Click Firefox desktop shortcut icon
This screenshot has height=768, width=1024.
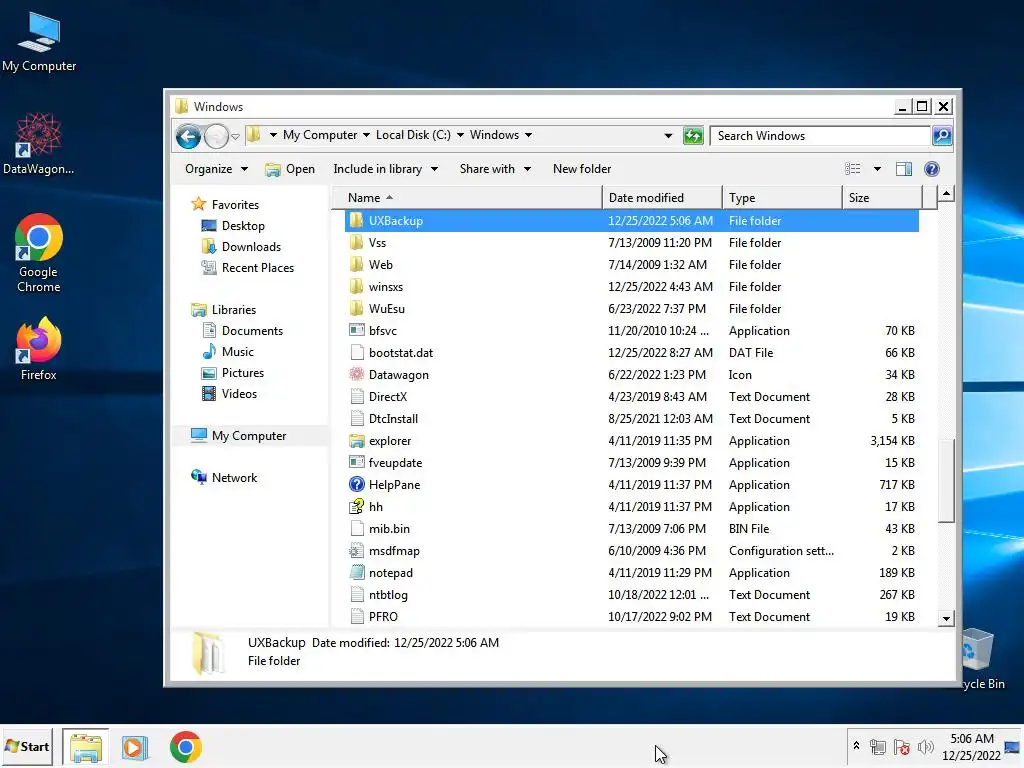pyautogui.click(x=39, y=349)
